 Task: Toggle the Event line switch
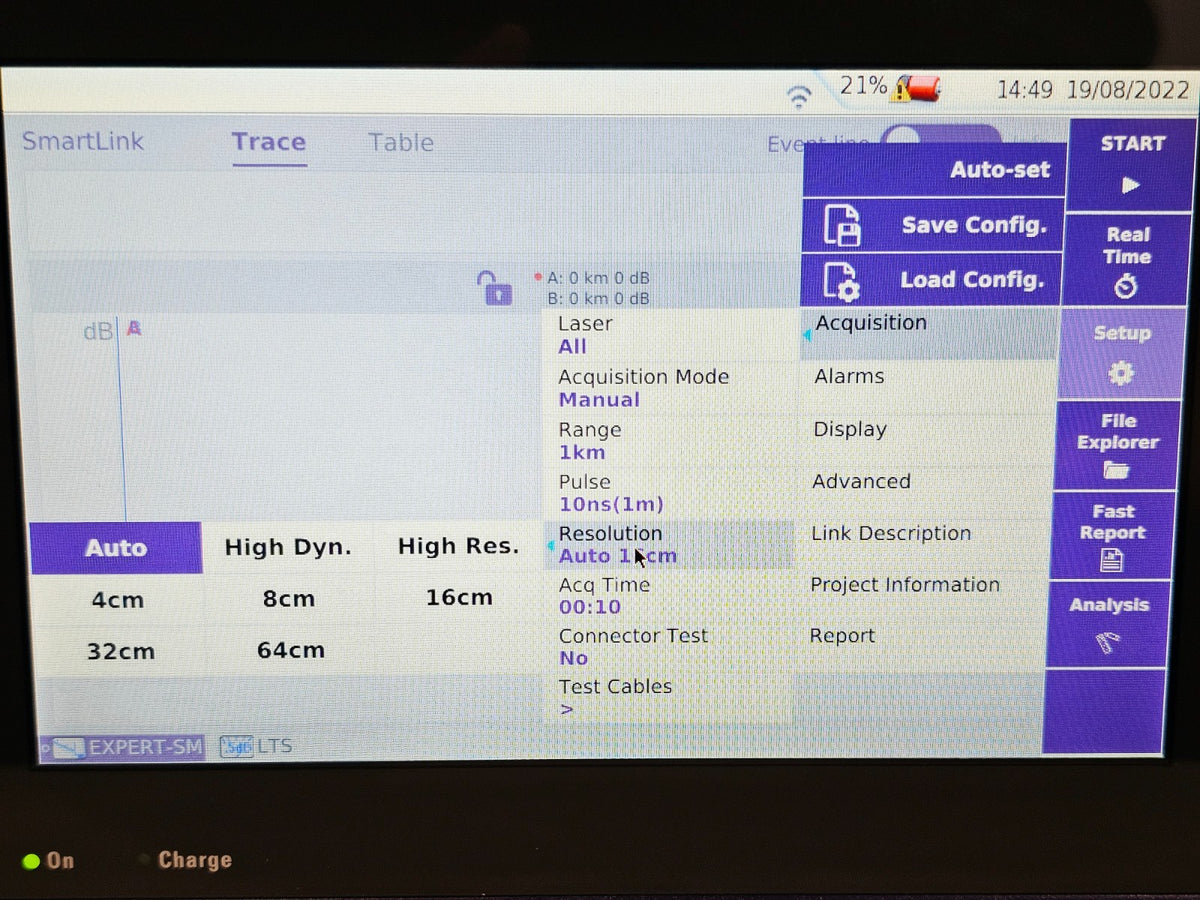(940, 139)
